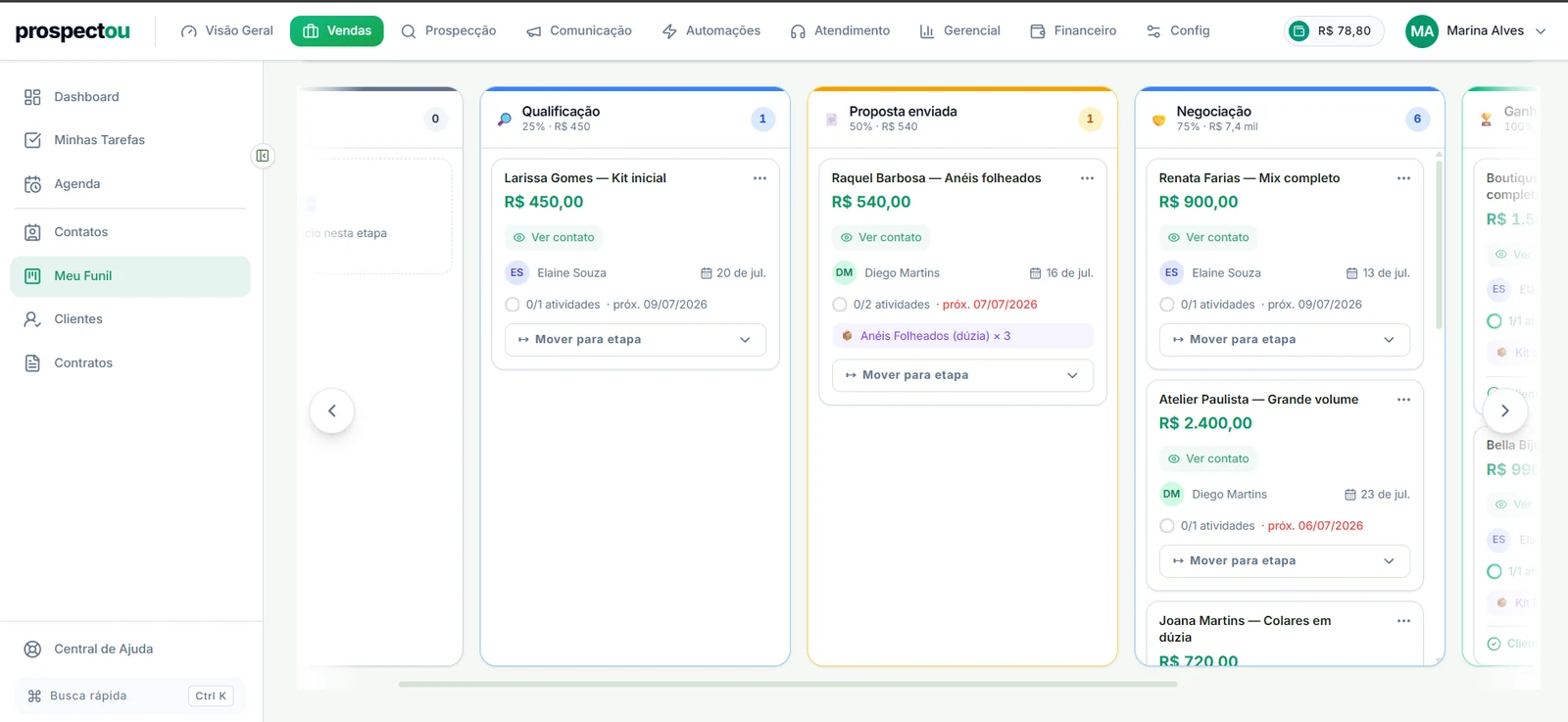Open Automações in top navigation
The height and width of the screenshot is (722, 1568).
[711, 31]
